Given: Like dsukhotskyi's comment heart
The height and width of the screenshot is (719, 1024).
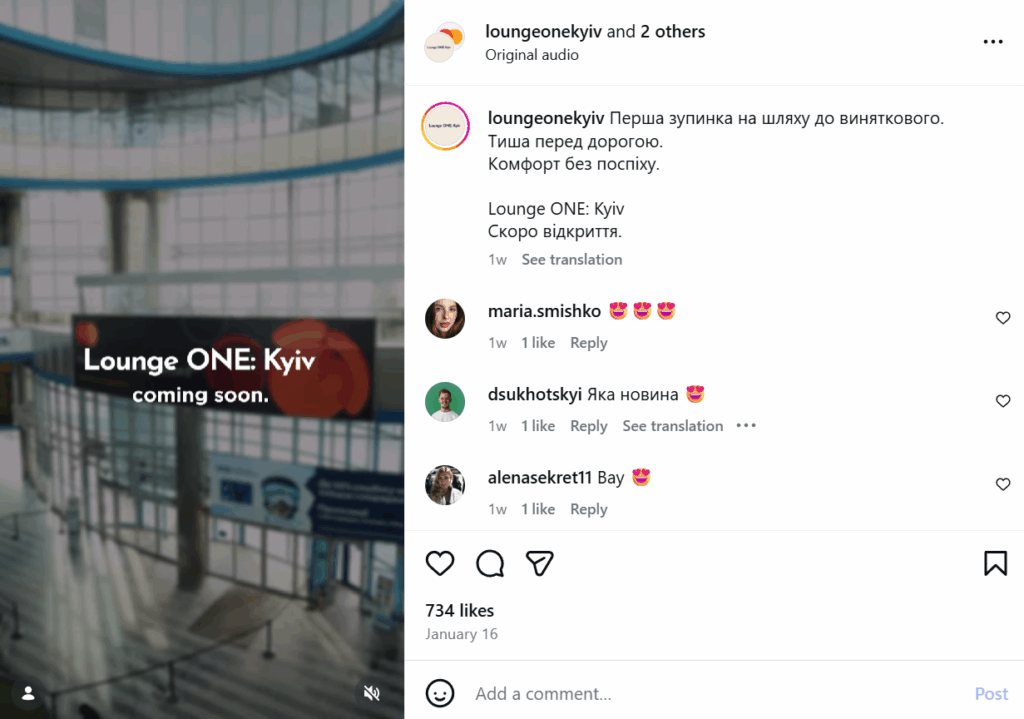Looking at the screenshot, I should pos(1003,401).
